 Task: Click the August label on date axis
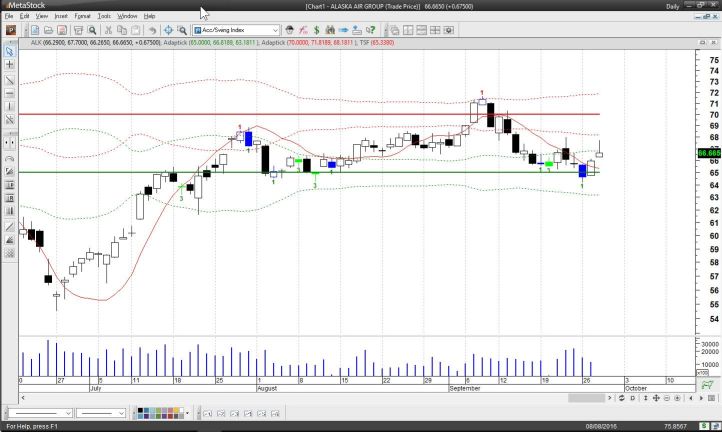pyautogui.click(x=267, y=388)
